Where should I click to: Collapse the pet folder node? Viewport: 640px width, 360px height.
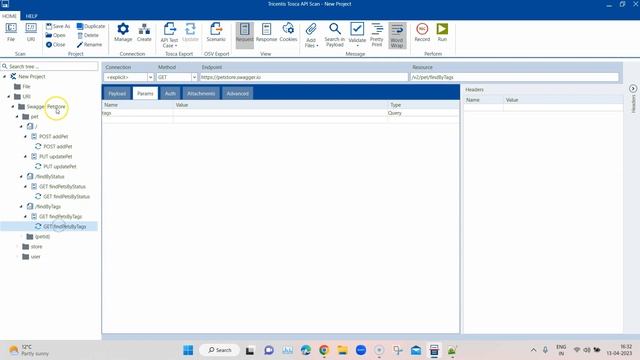click(x=17, y=116)
